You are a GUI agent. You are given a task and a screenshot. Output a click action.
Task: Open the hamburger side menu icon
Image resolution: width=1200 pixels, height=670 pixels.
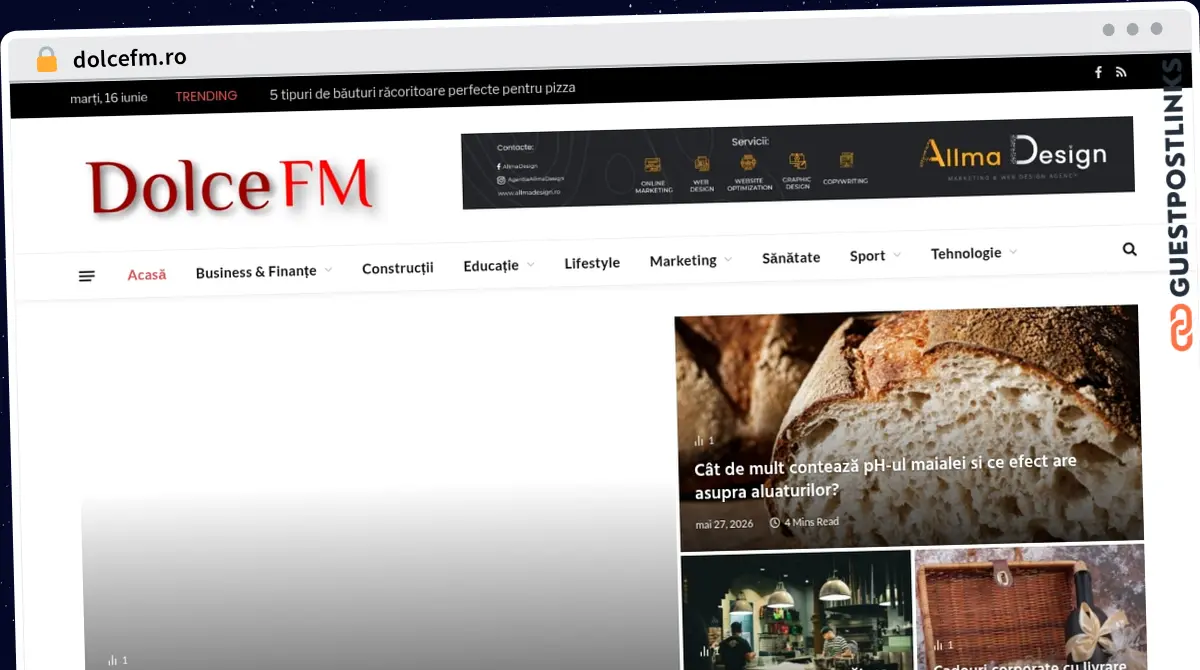tap(87, 275)
